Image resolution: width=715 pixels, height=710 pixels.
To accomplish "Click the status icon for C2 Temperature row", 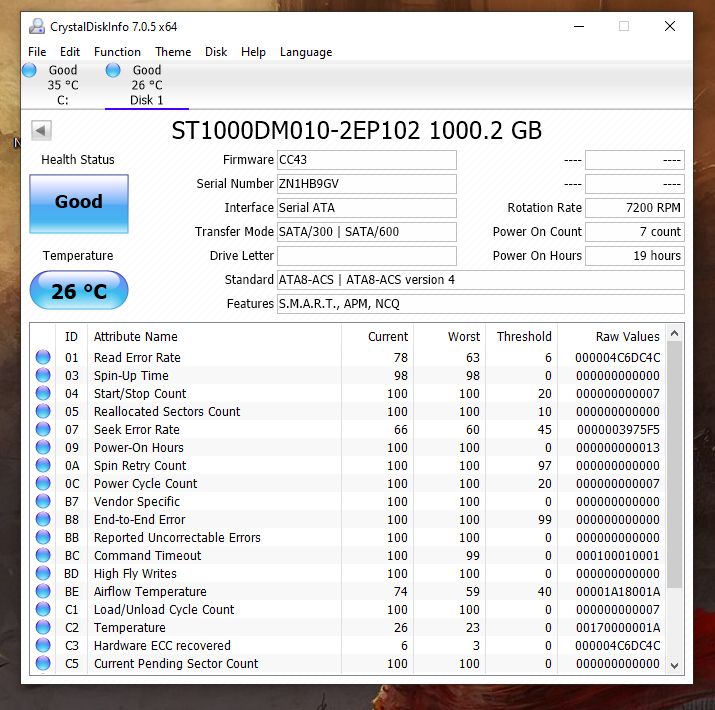I will click(x=43, y=627).
